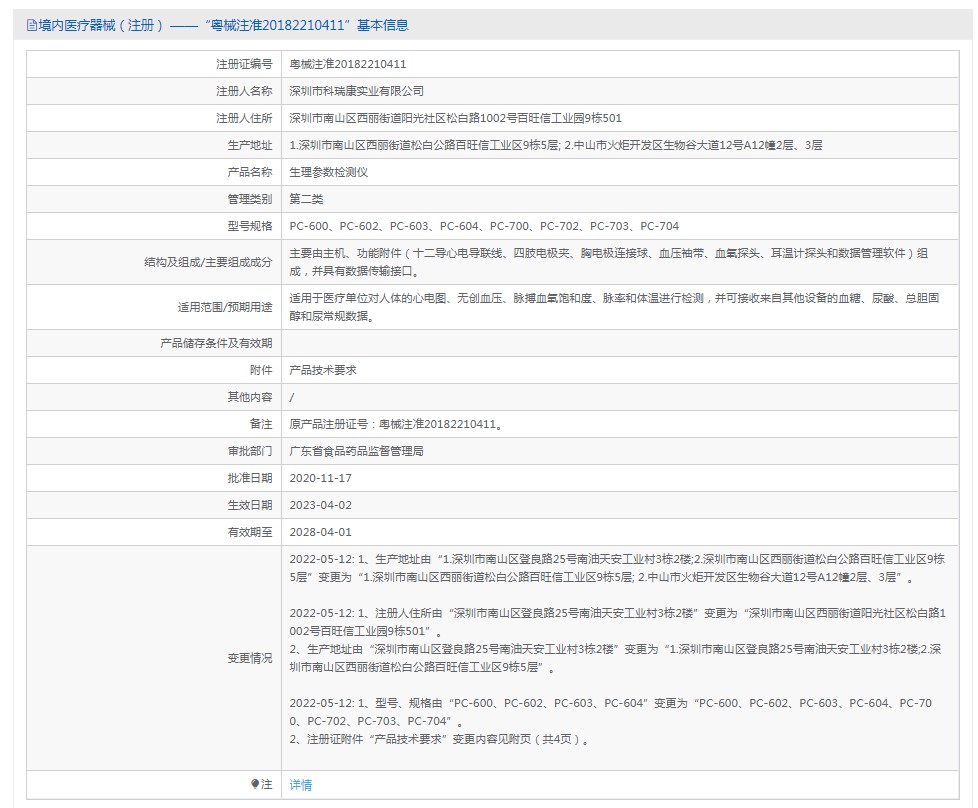Select expiry date 2028-04-01

321,532
